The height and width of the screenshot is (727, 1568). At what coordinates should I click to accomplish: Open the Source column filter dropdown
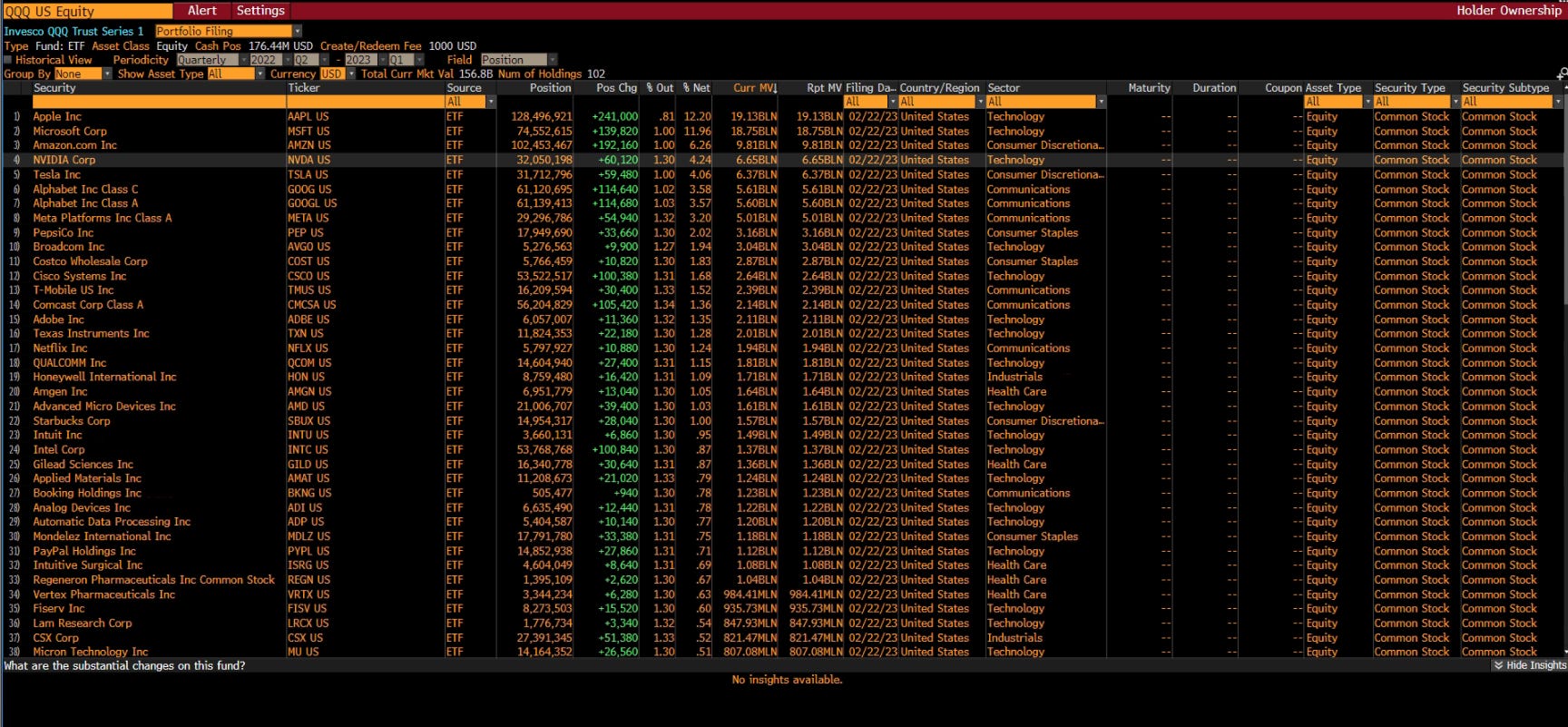pos(470,102)
